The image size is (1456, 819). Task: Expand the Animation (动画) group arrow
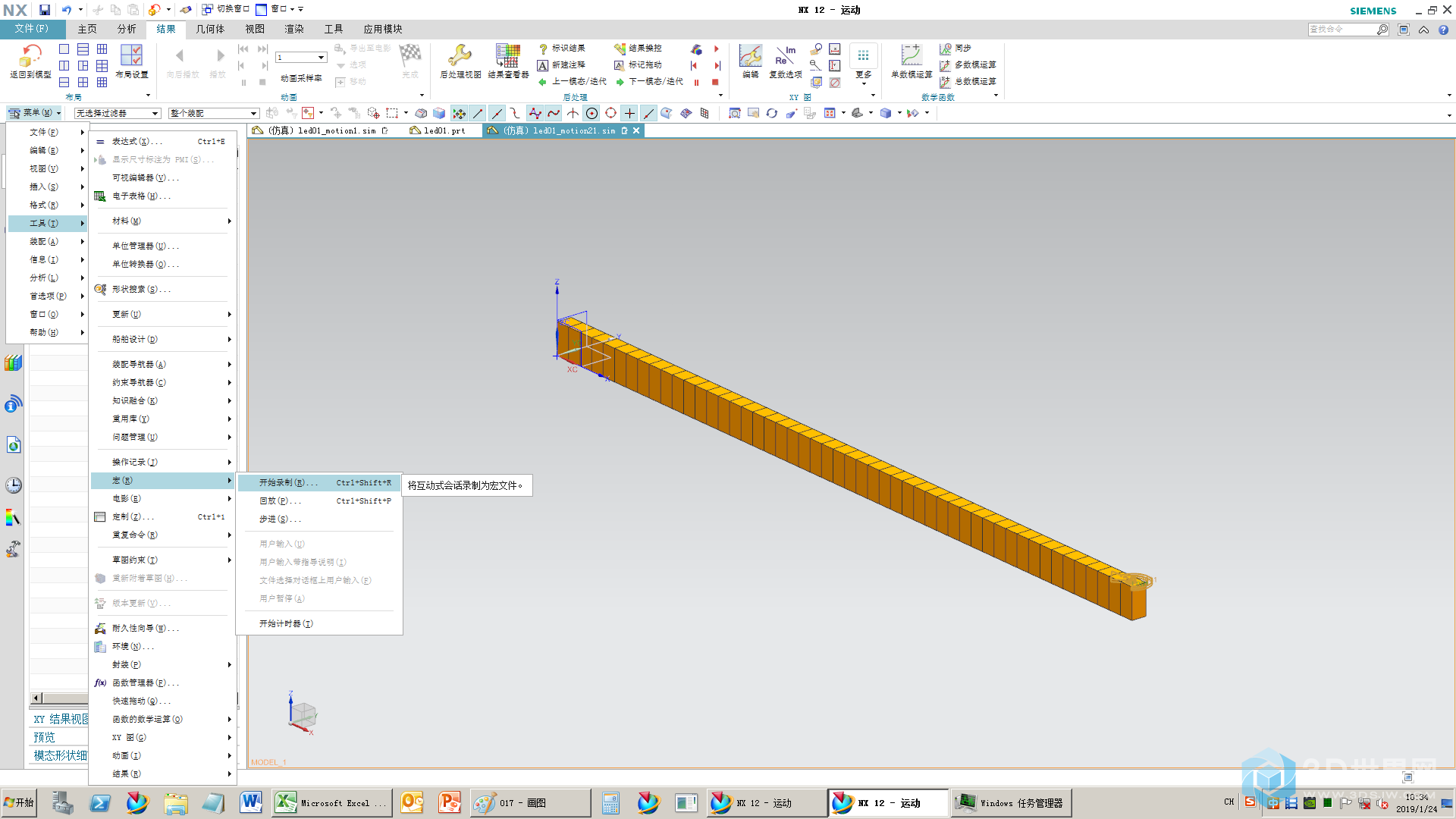422,96
